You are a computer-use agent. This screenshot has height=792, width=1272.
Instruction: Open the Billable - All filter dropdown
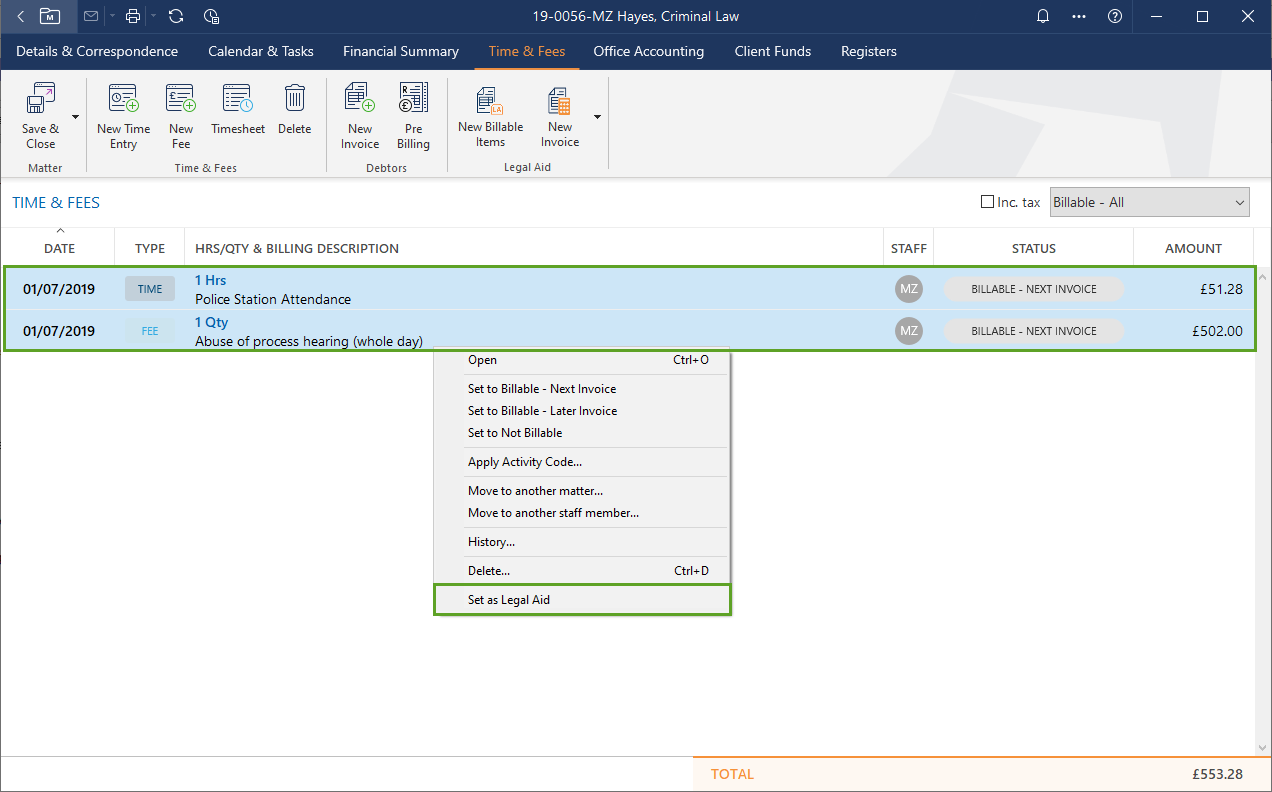click(x=1150, y=202)
